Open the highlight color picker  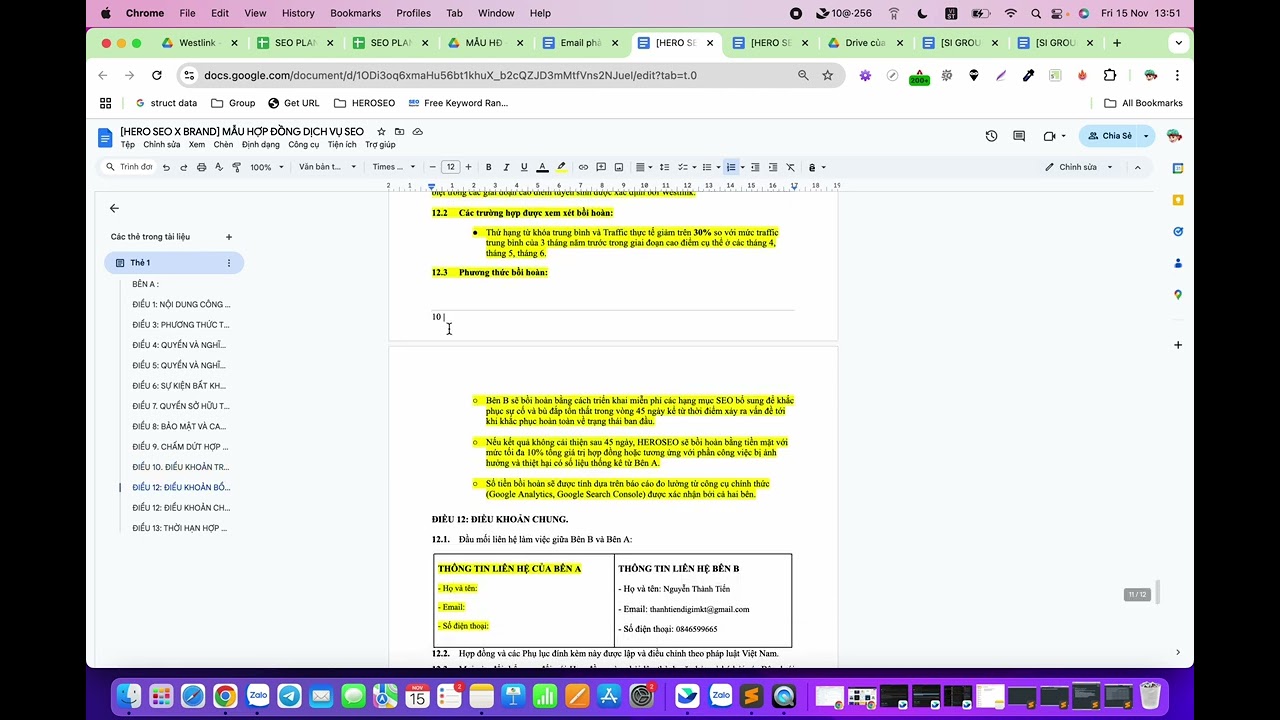pos(561,167)
